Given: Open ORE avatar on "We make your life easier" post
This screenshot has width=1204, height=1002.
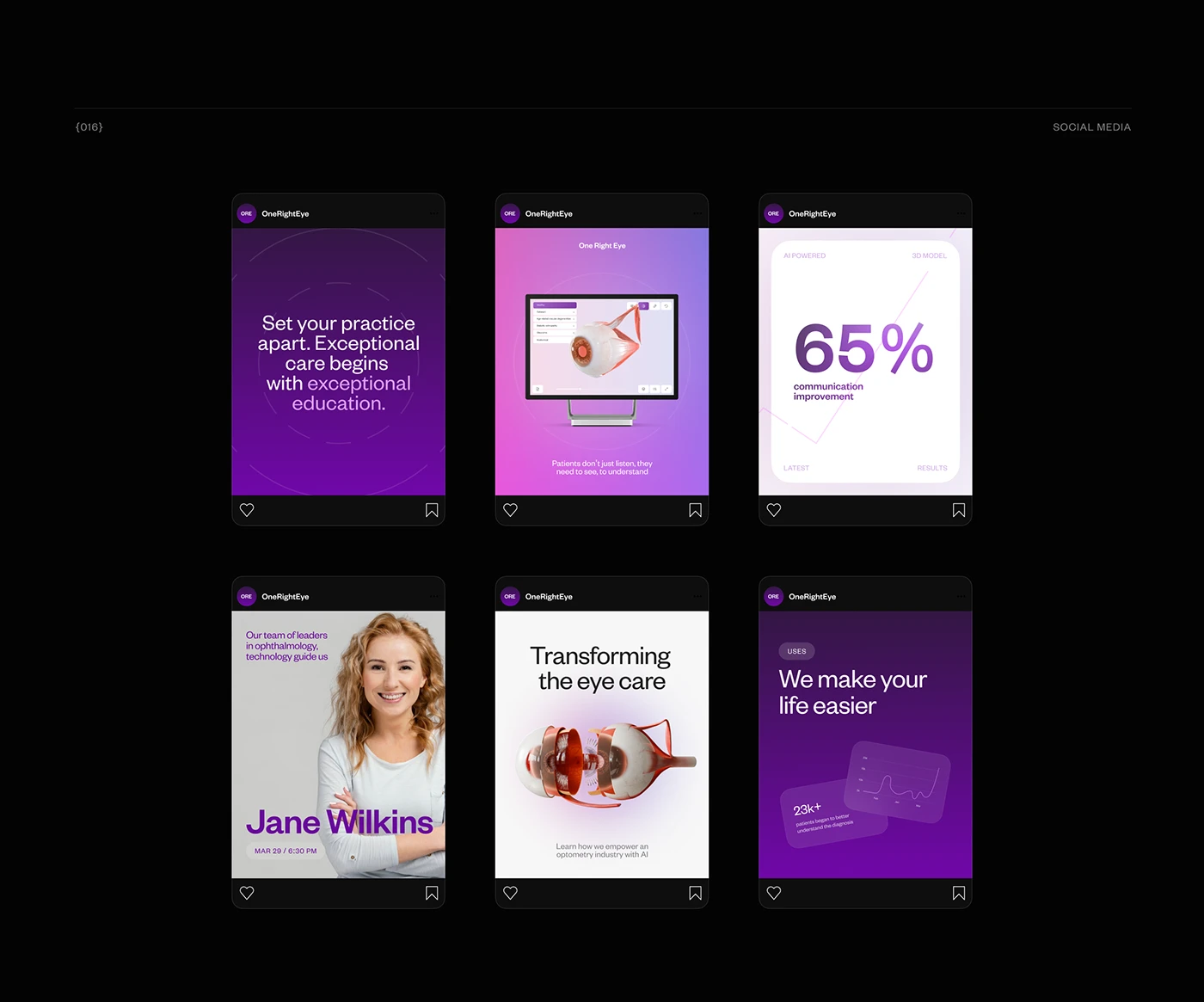Looking at the screenshot, I should (x=774, y=596).
